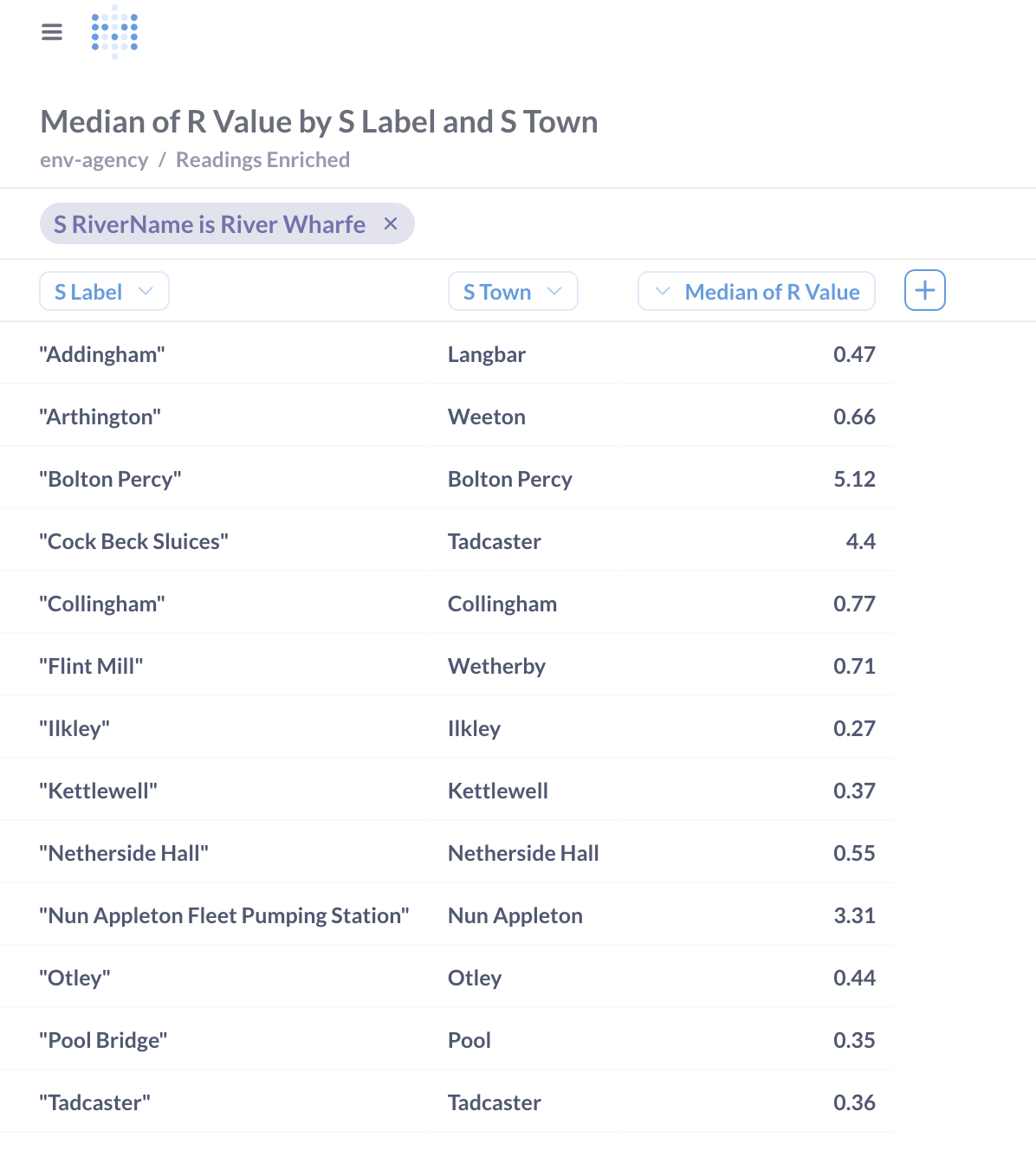Click the report title Median of R Value
The width and height of the screenshot is (1036, 1176).
point(318,122)
